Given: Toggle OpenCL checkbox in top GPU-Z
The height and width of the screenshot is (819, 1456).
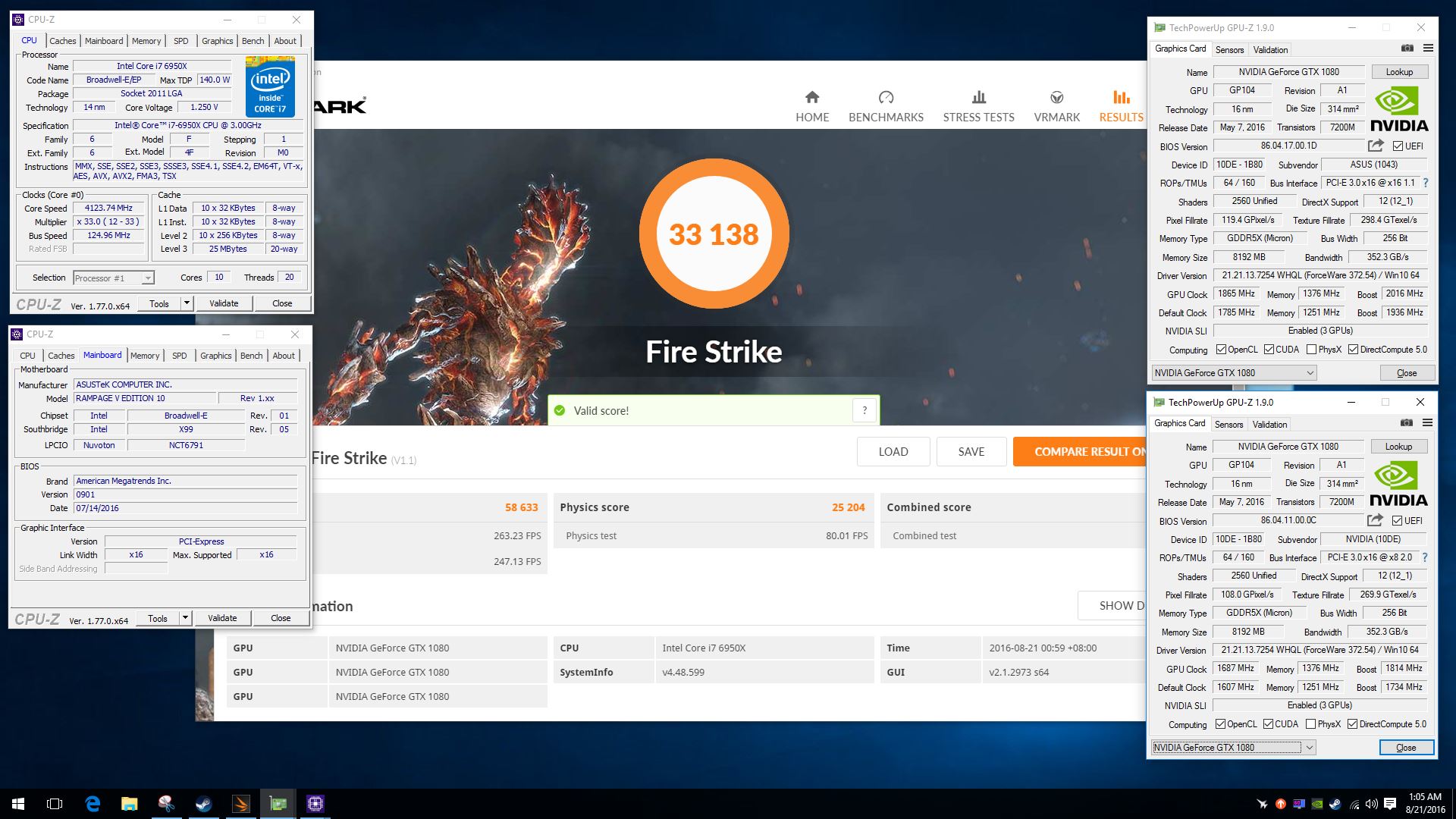Looking at the screenshot, I should coord(1221,350).
